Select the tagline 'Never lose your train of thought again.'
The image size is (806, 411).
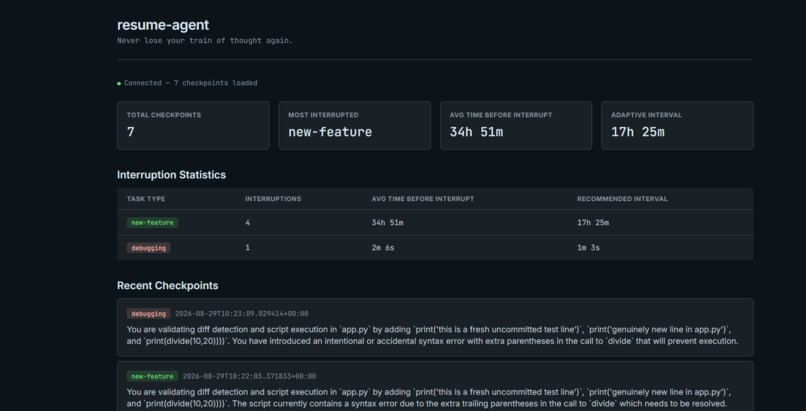tap(205, 41)
